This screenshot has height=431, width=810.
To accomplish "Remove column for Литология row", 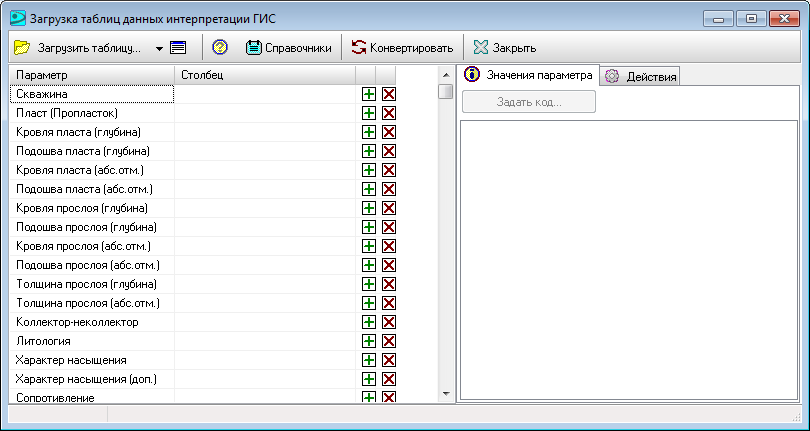I will click(x=389, y=341).
